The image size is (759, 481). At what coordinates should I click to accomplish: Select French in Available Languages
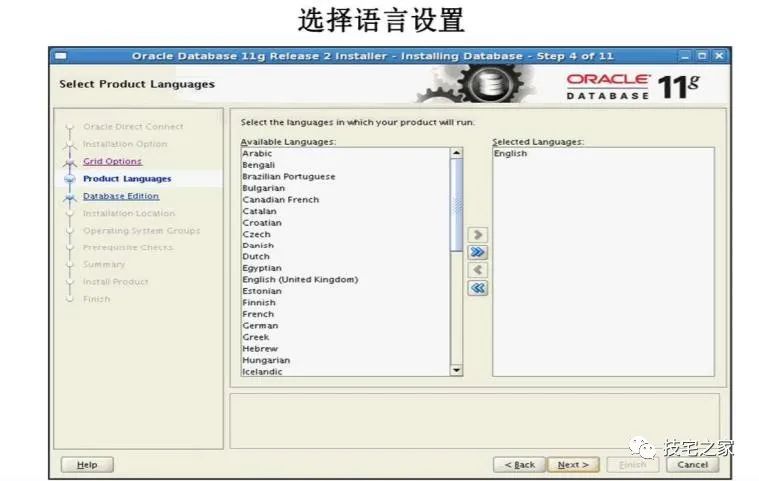pos(346,315)
